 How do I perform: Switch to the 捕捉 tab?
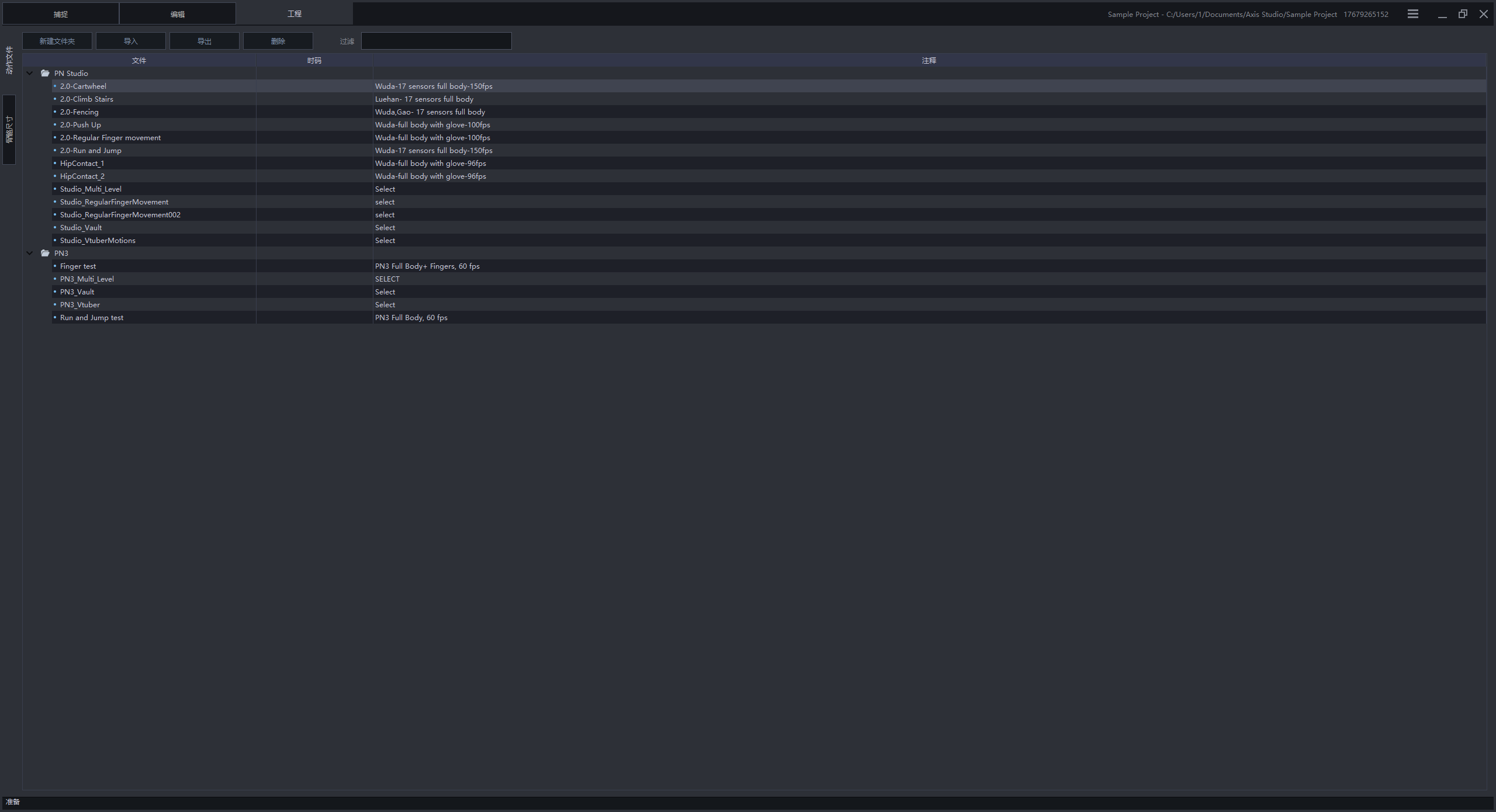61,14
